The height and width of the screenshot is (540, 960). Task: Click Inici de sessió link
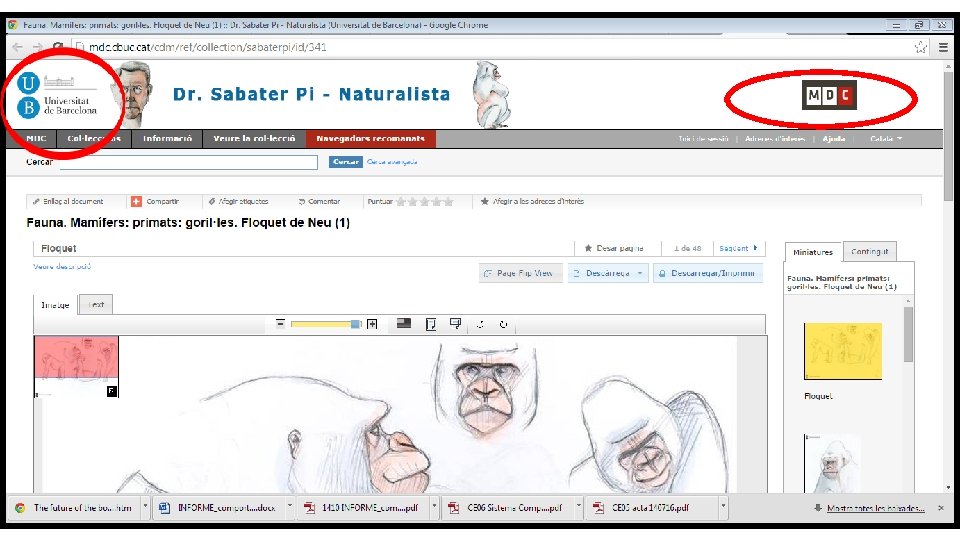coord(703,139)
